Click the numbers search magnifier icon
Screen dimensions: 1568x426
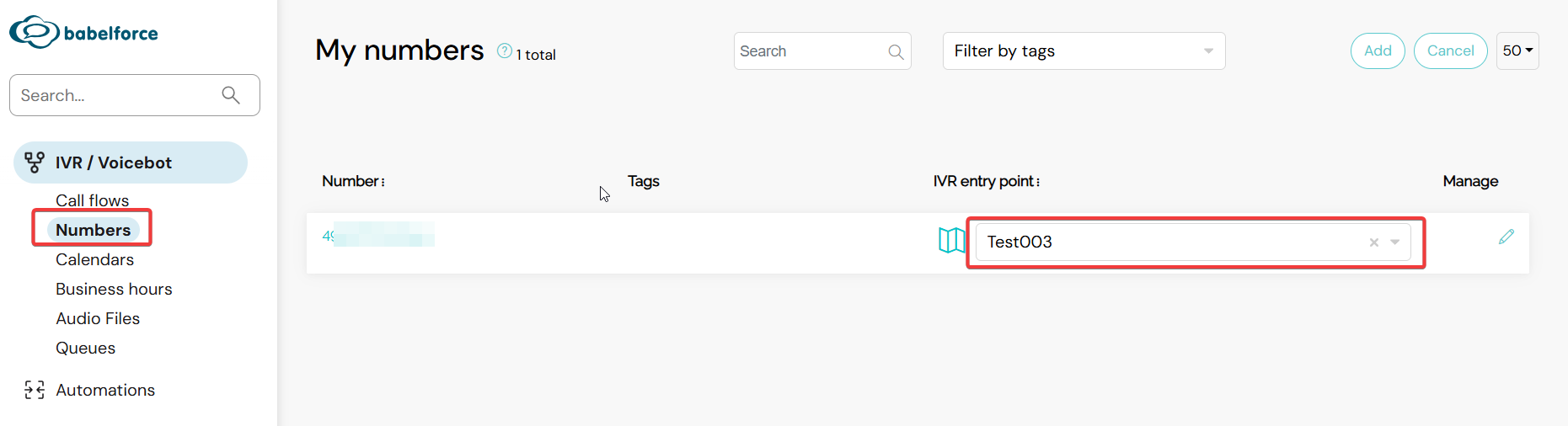click(896, 52)
